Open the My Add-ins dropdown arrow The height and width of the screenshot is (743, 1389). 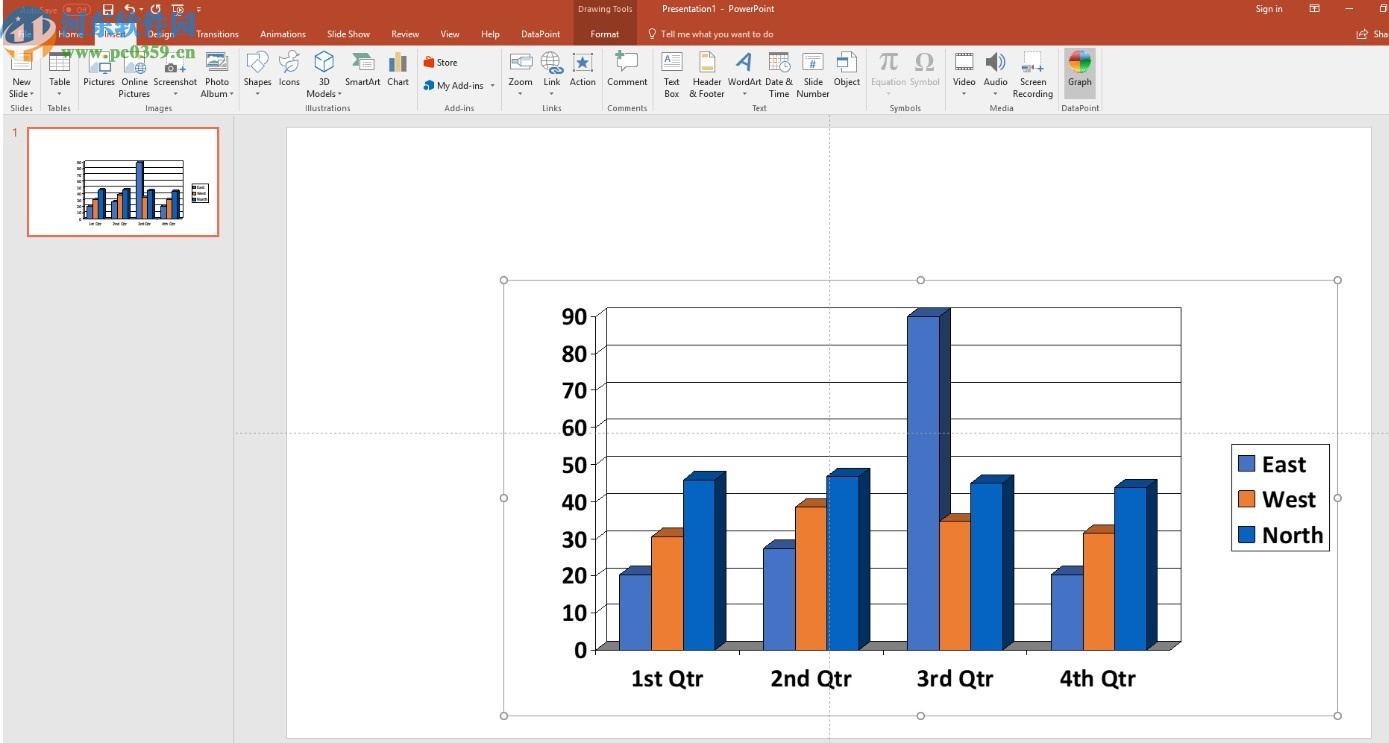click(x=492, y=86)
